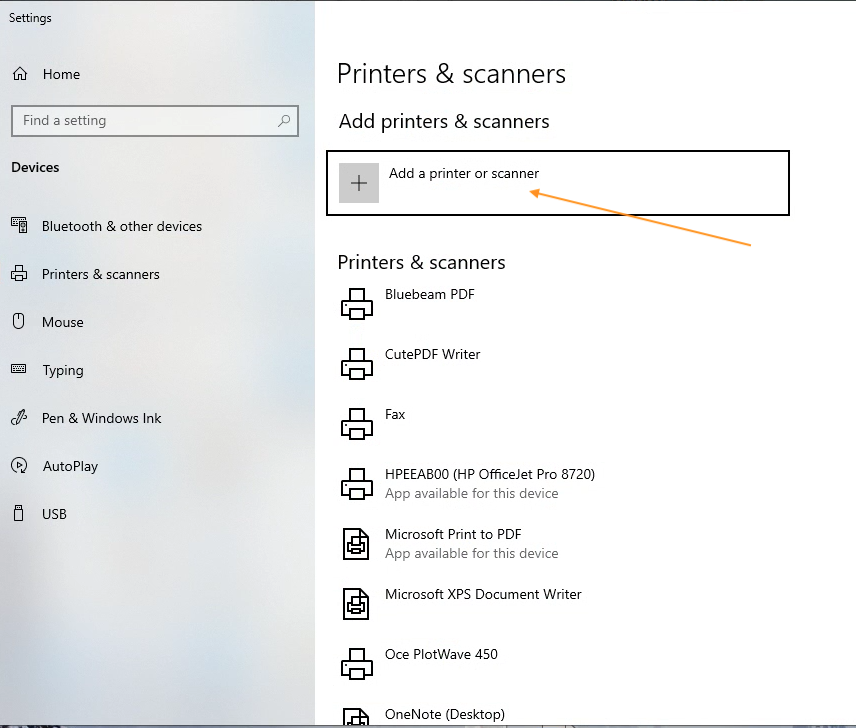Click the USB icon in the sidebar
Image resolution: width=856 pixels, height=728 pixels.
click(19, 514)
